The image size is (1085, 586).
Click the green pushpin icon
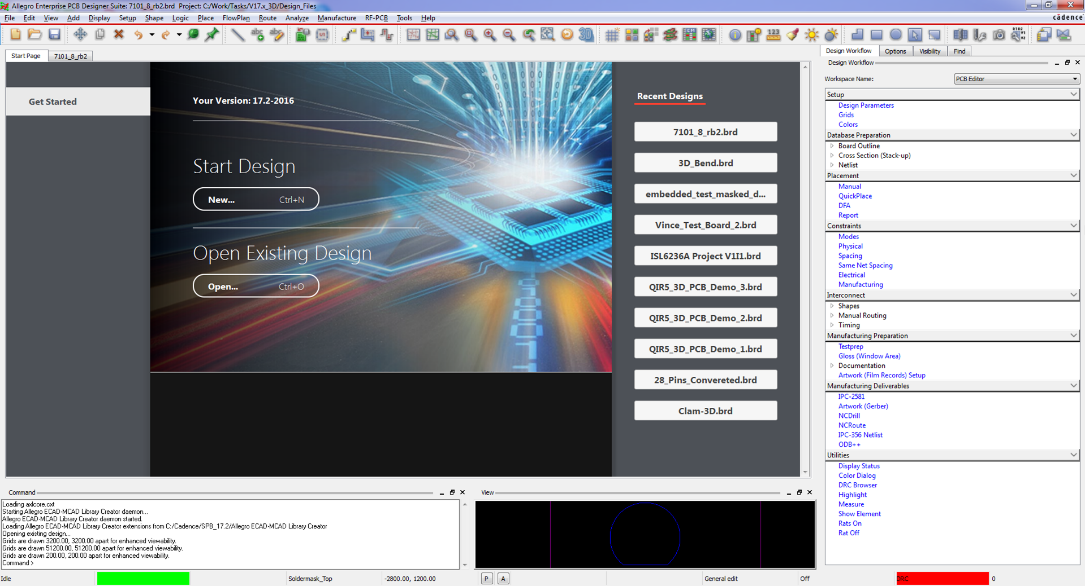212,35
